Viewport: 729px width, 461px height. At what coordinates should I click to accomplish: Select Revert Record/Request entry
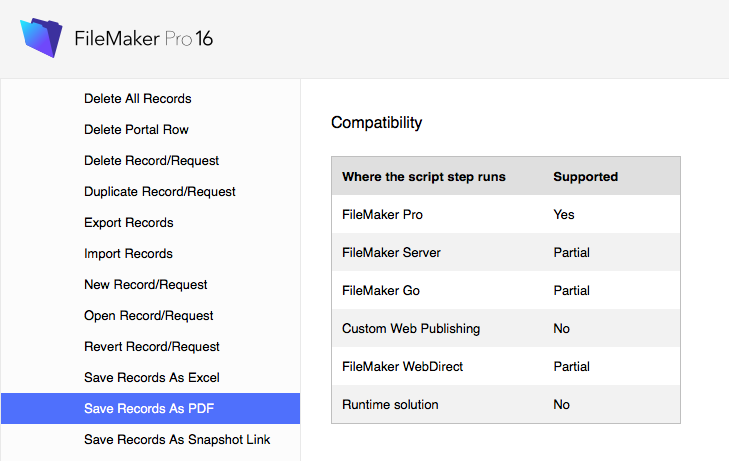pyautogui.click(x=152, y=347)
